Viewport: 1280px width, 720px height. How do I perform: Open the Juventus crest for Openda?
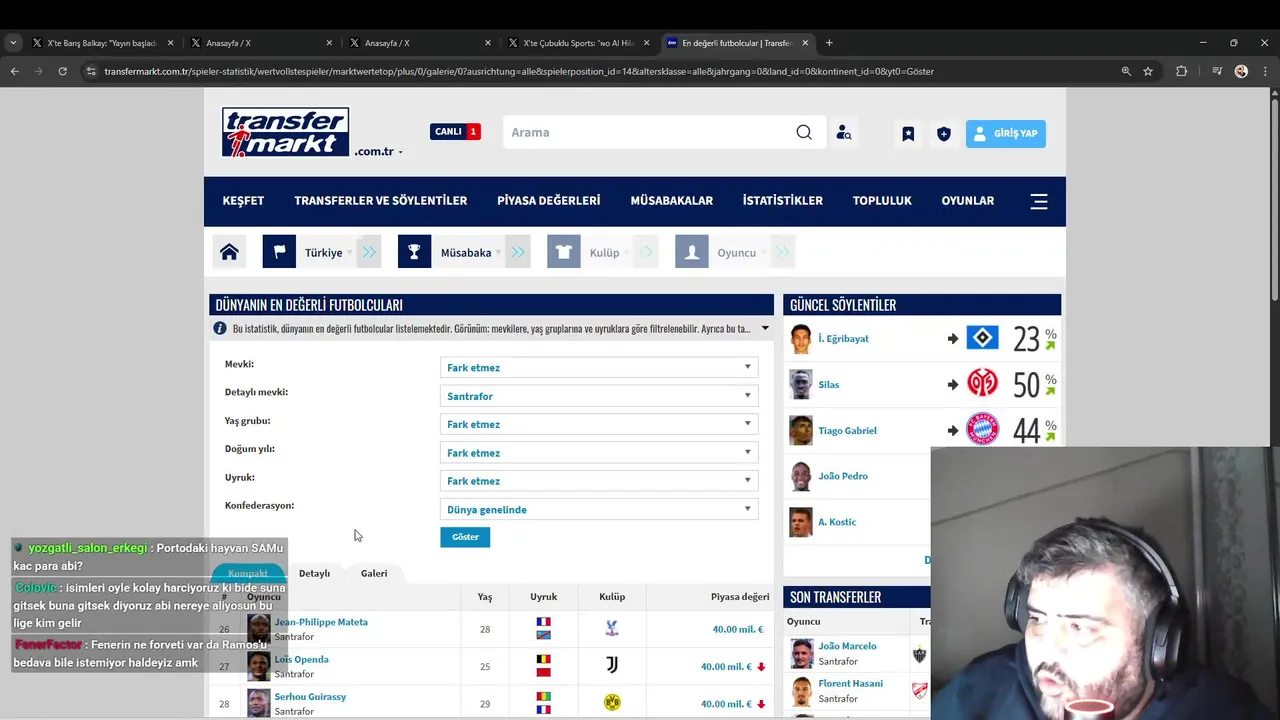[612, 666]
